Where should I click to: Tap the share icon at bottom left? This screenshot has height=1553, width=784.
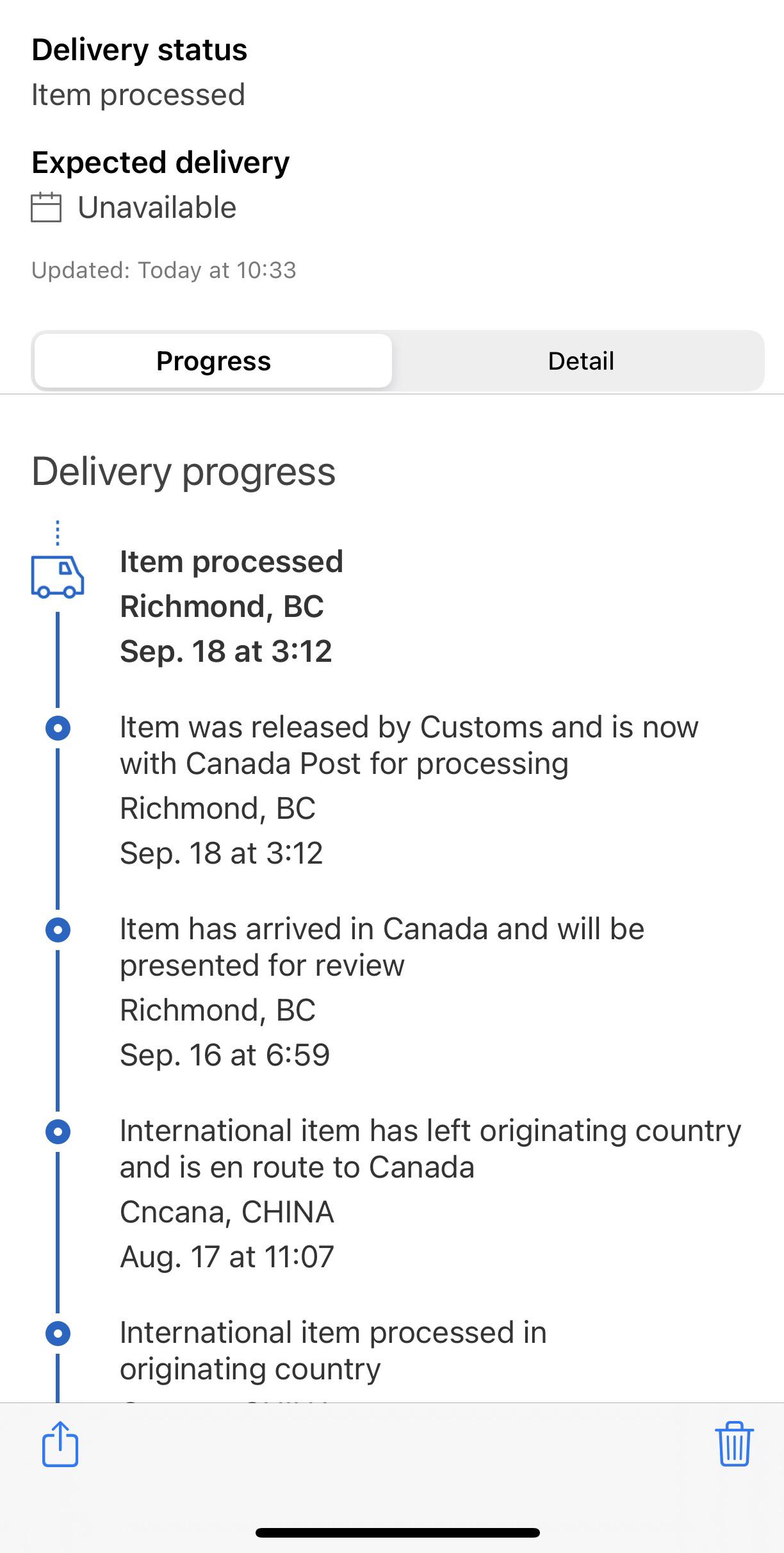point(60,1443)
